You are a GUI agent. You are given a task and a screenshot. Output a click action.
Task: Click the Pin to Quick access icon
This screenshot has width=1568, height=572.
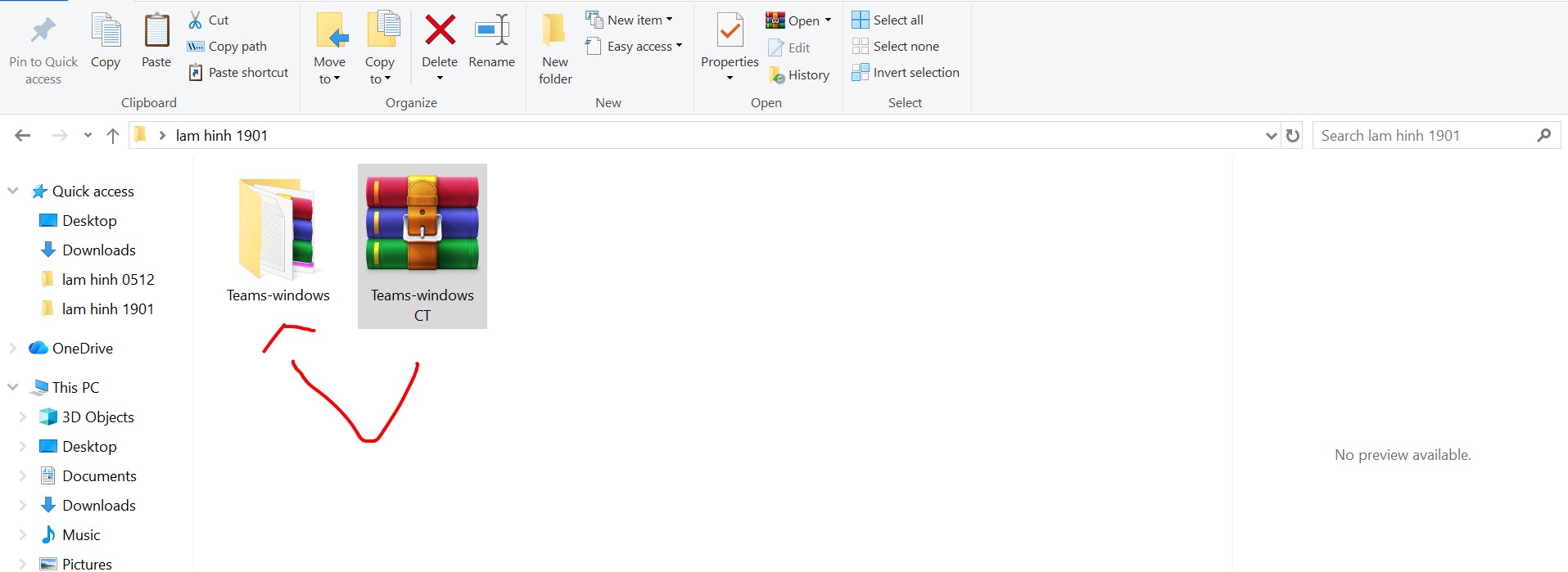click(43, 32)
